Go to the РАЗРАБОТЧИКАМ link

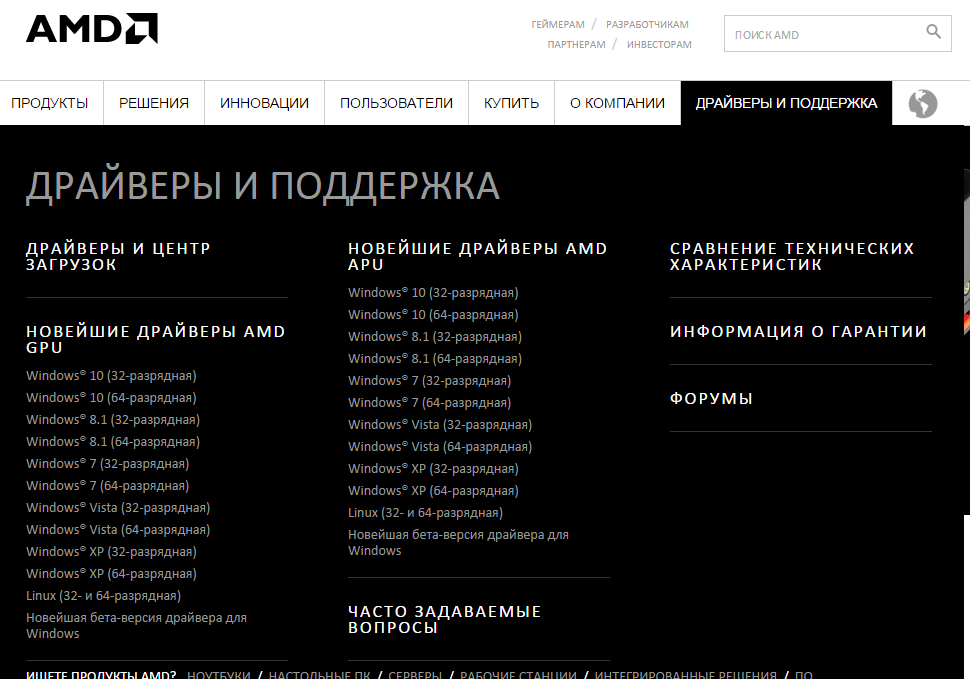[647, 25]
